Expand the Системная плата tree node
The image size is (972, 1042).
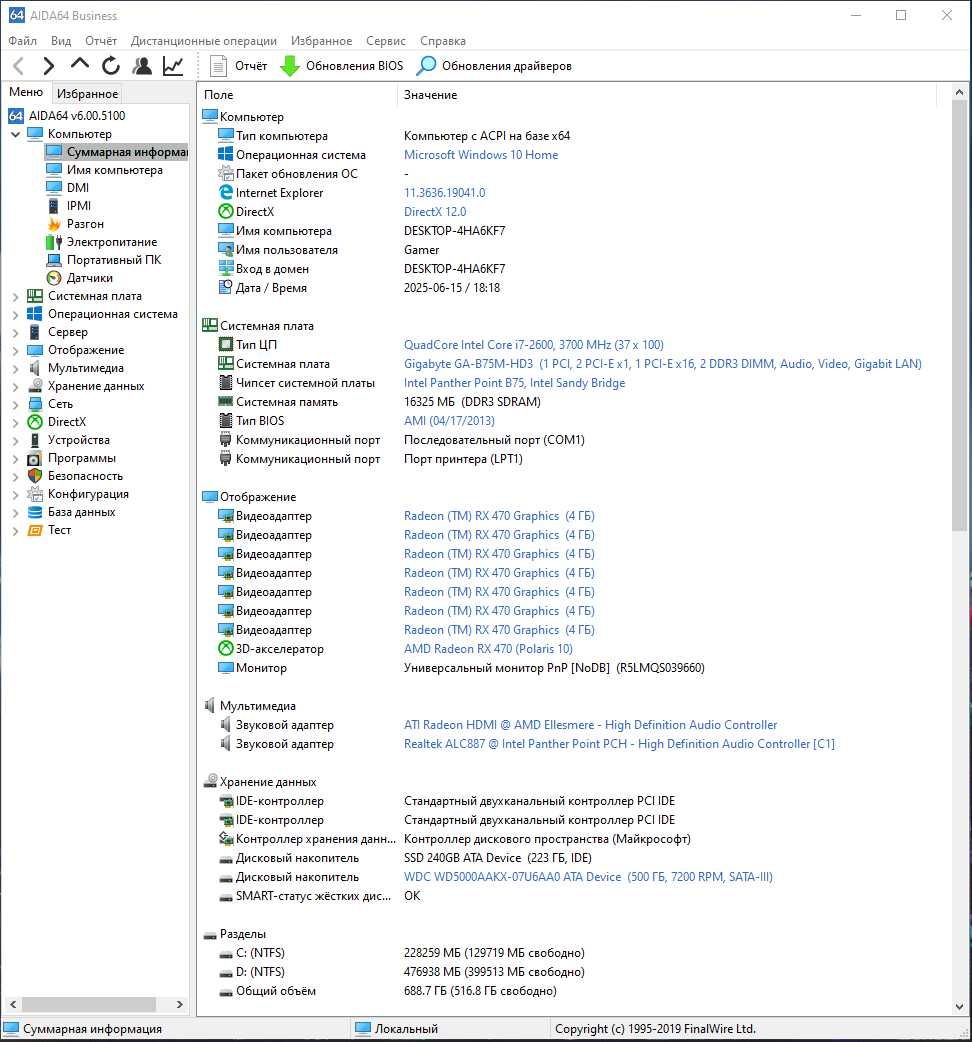pos(15,296)
